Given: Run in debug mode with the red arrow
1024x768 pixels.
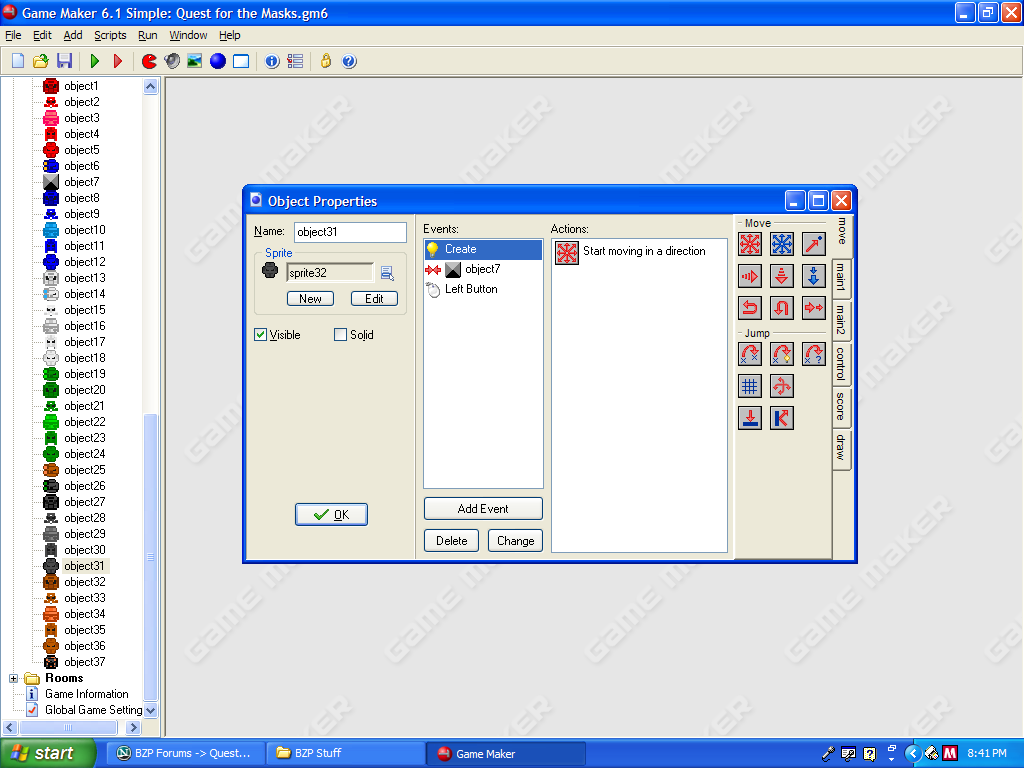Looking at the screenshot, I should point(118,61).
